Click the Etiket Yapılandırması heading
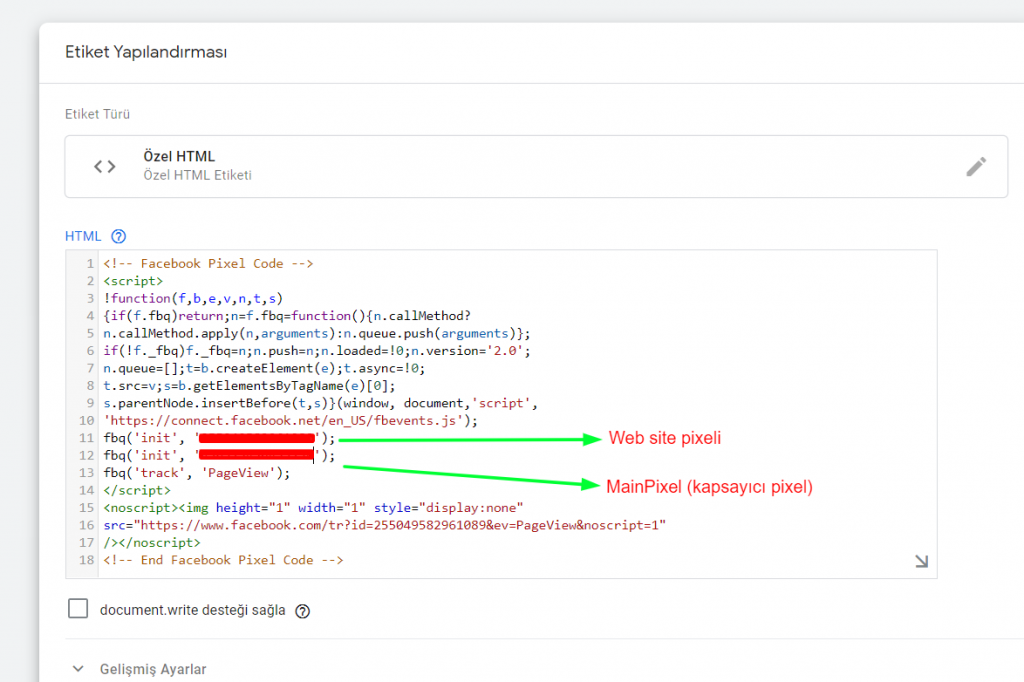 point(146,52)
